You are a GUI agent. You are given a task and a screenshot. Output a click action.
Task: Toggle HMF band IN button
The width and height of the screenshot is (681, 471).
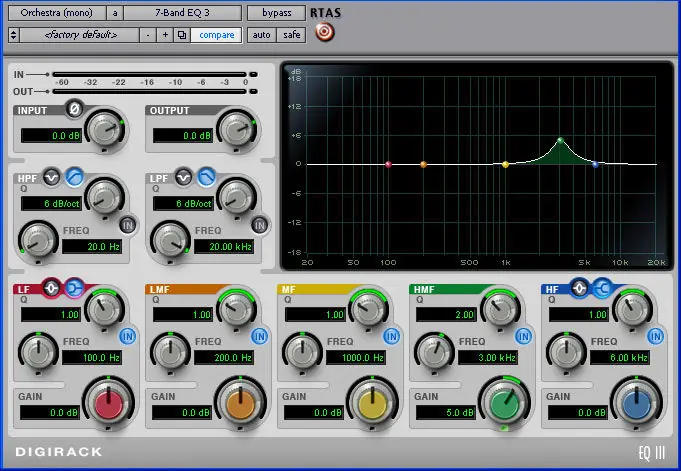tap(524, 336)
